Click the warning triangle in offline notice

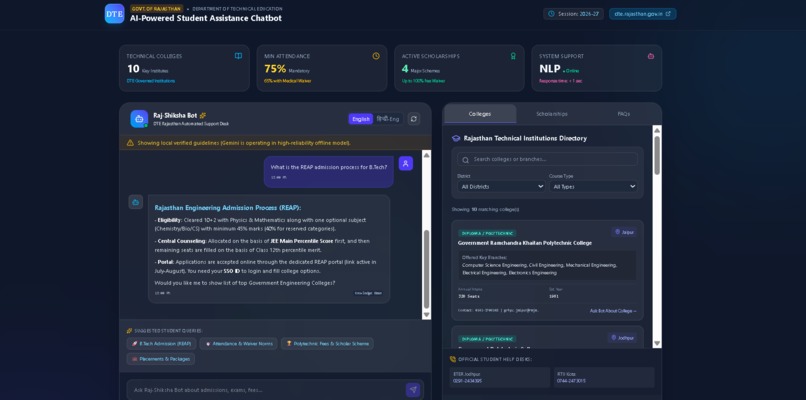130,142
